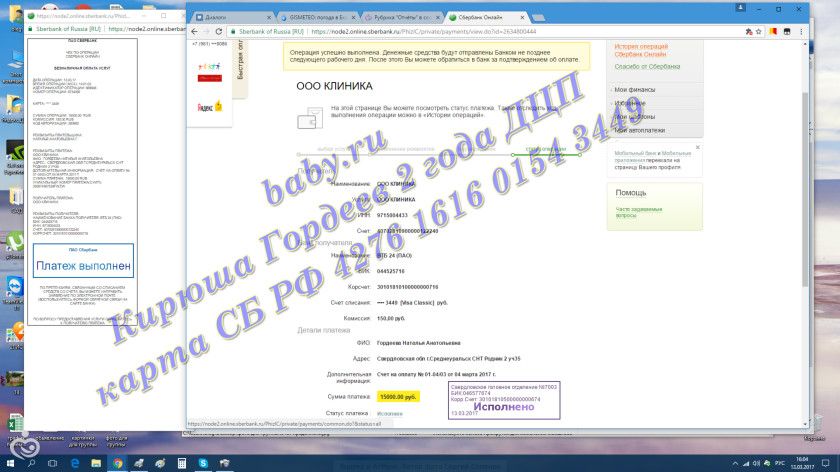Open Спасибо от Сбербанка link
840x472 pixels.
[x=647, y=66]
